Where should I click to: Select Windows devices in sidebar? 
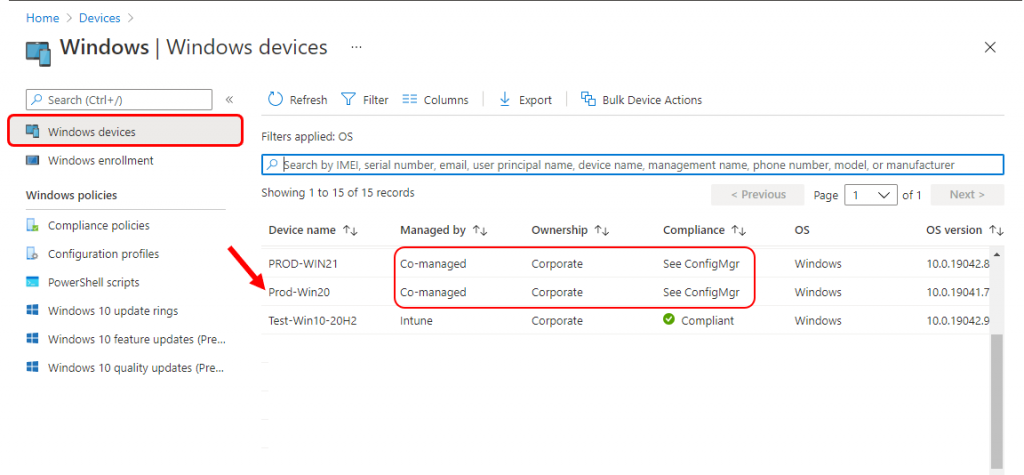click(125, 131)
